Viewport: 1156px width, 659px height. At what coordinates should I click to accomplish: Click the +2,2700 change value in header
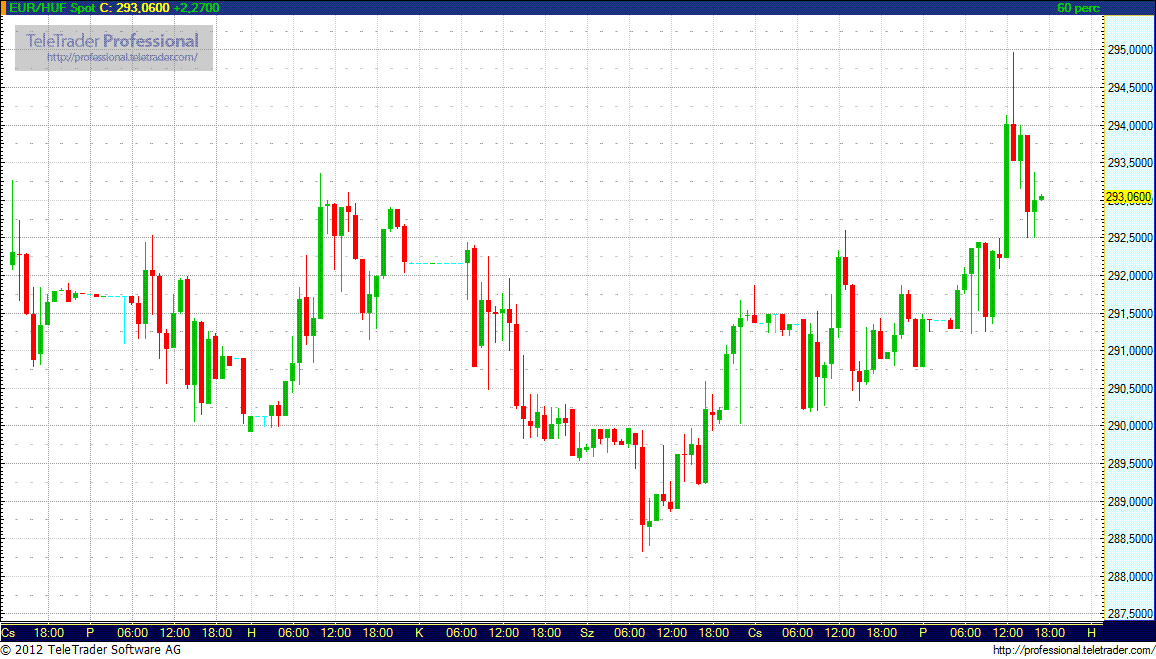click(x=195, y=7)
